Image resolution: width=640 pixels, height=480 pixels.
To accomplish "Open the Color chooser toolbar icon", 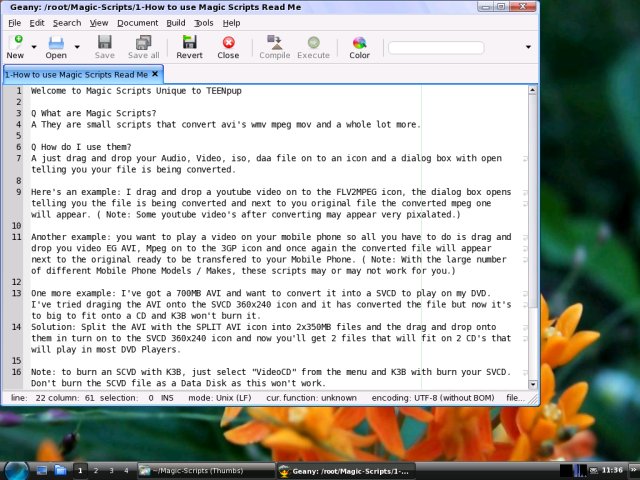I will [360, 47].
